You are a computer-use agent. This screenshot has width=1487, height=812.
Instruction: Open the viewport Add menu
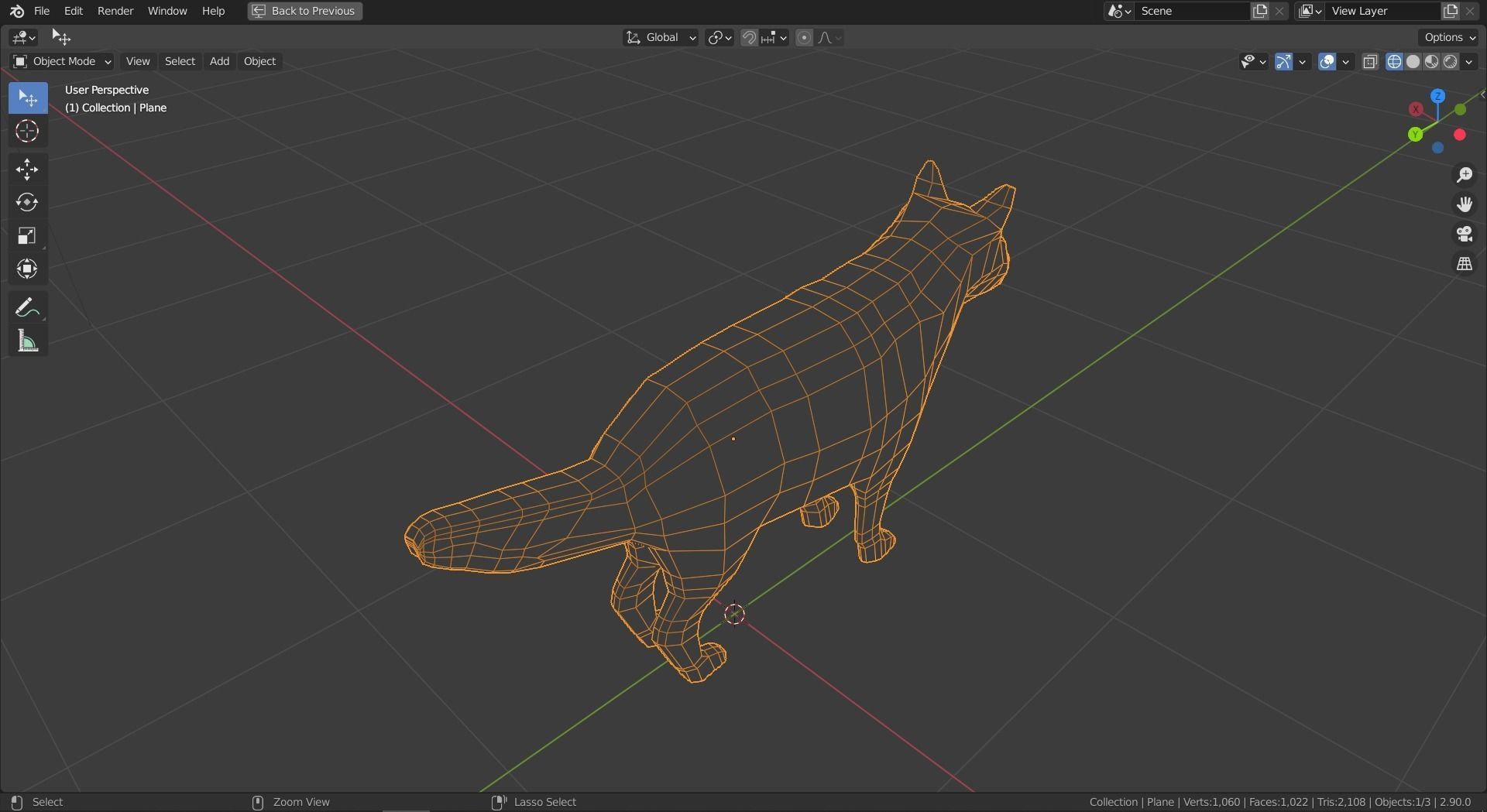click(x=219, y=61)
